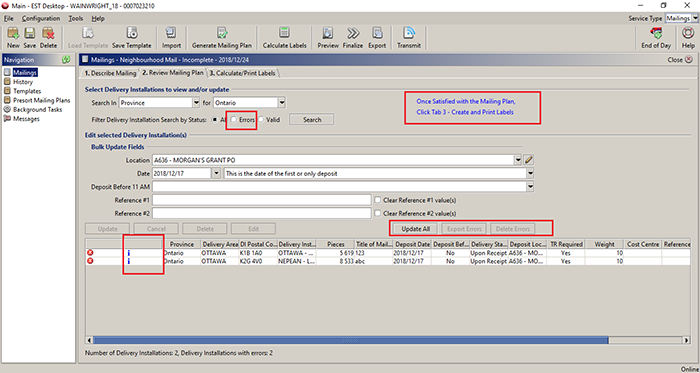Click the Update All button
The width and height of the screenshot is (700, 373).
pyautogui.click(x=416, y=229)
